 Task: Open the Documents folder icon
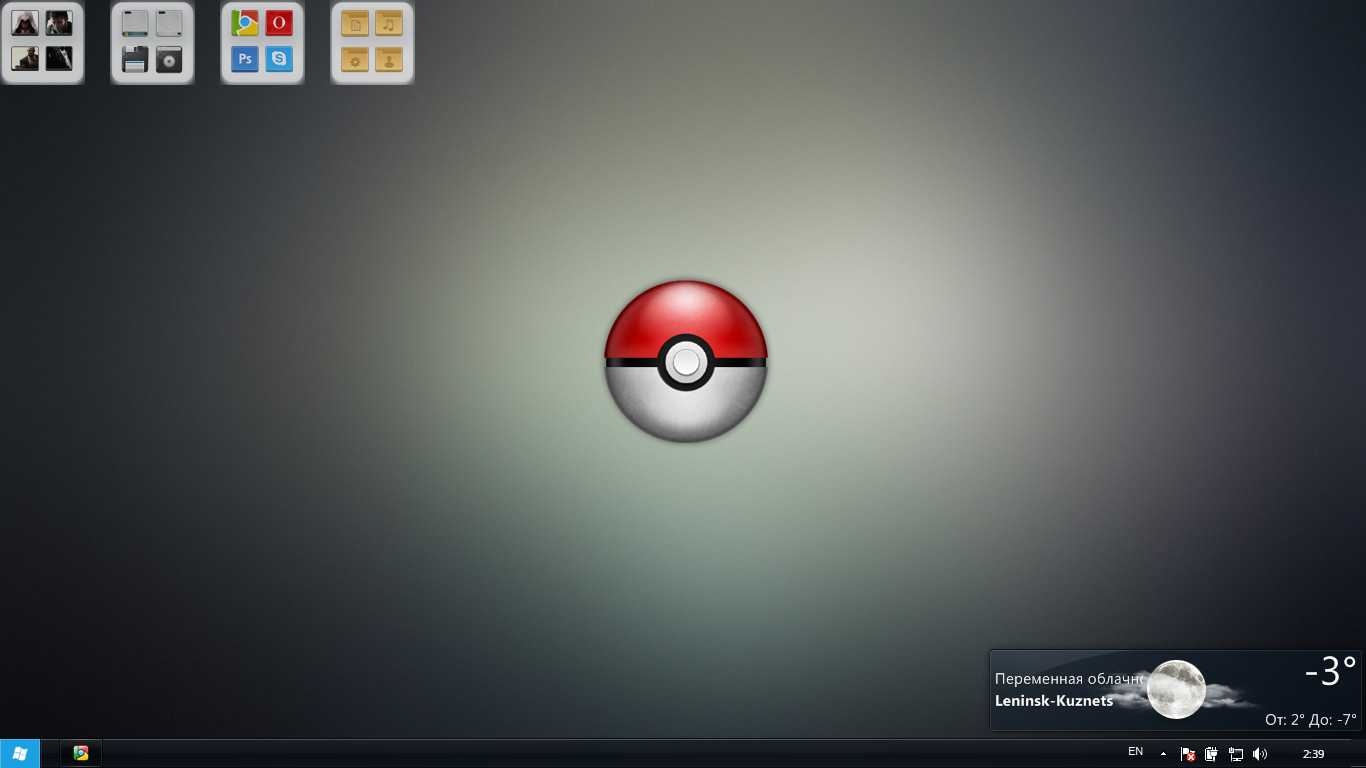click(355, 23)
